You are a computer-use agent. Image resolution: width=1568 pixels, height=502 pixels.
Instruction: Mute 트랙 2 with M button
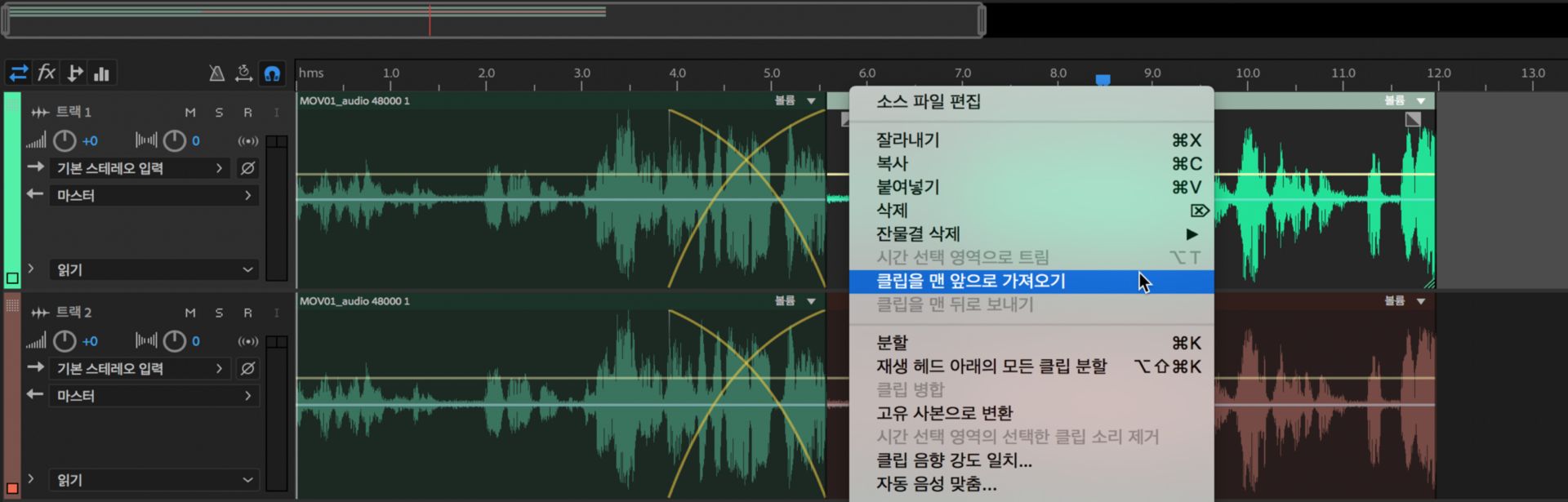click(x=190, y=313)
